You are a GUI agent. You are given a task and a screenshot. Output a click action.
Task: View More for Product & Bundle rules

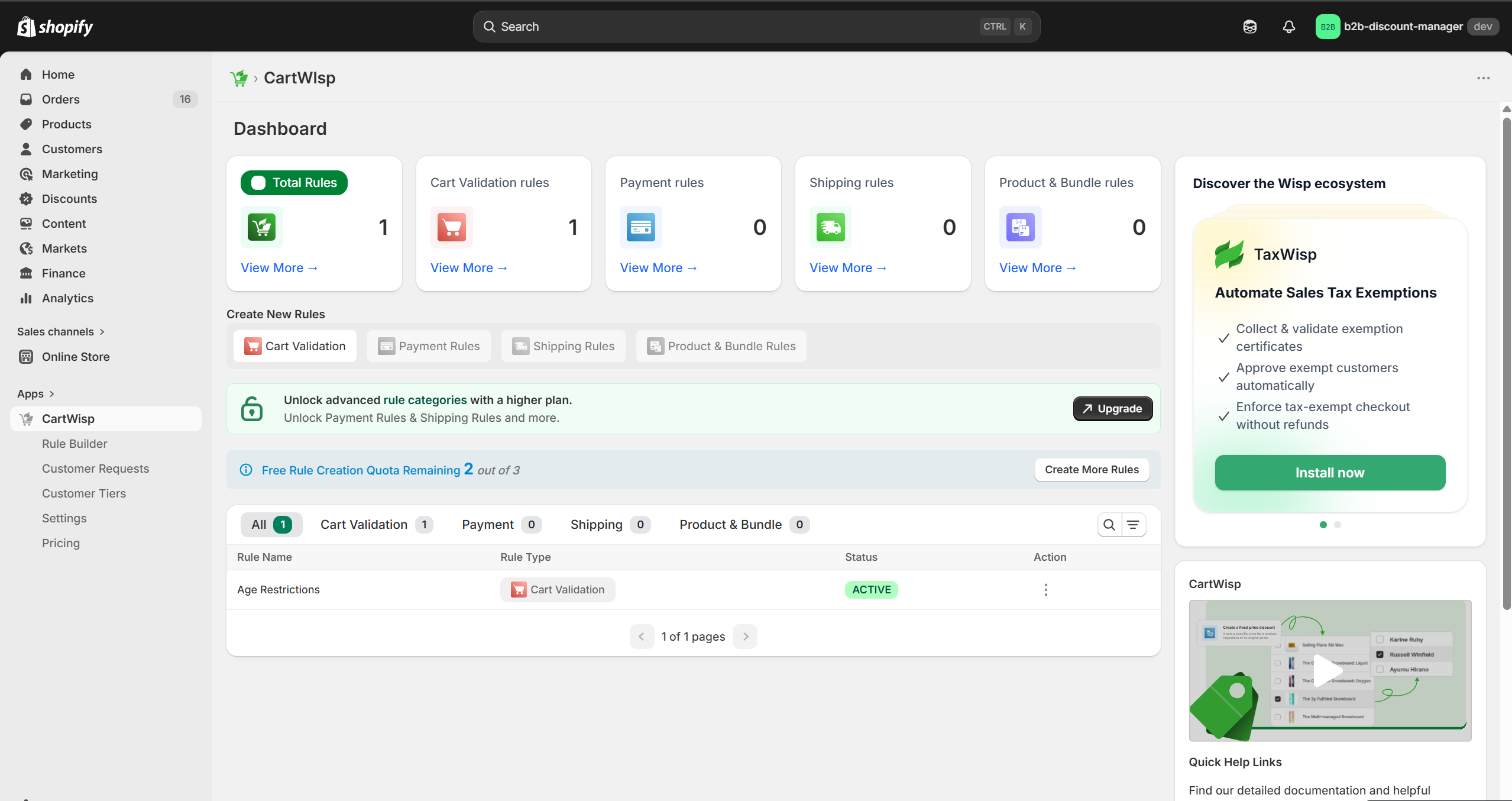1038,268
